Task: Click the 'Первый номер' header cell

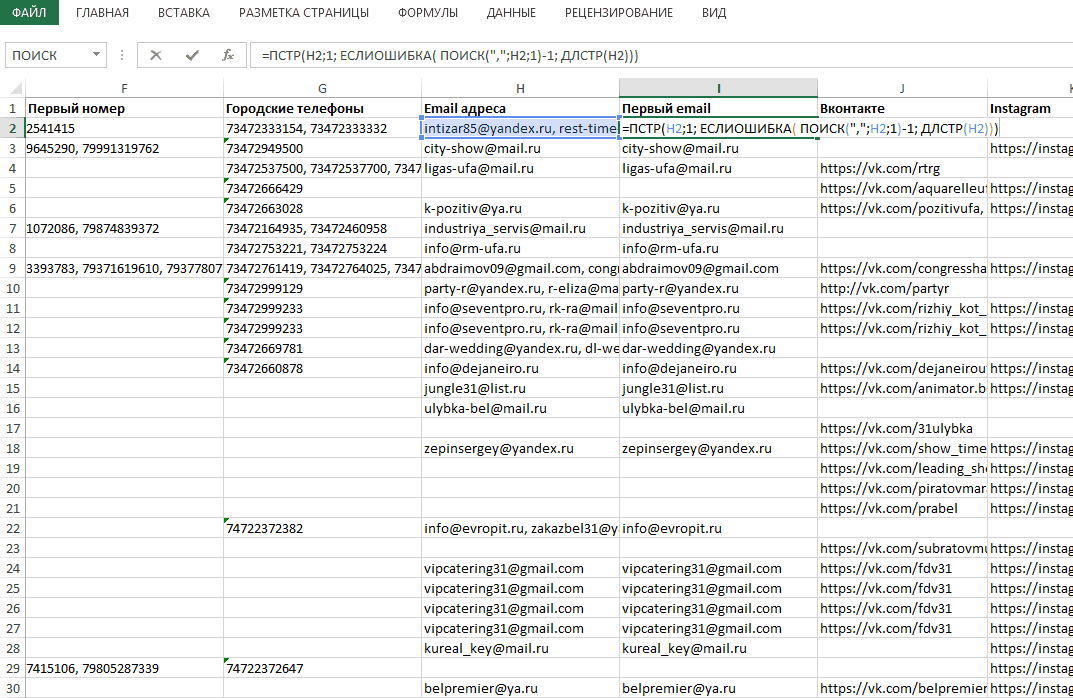Action: click(124, 108)
